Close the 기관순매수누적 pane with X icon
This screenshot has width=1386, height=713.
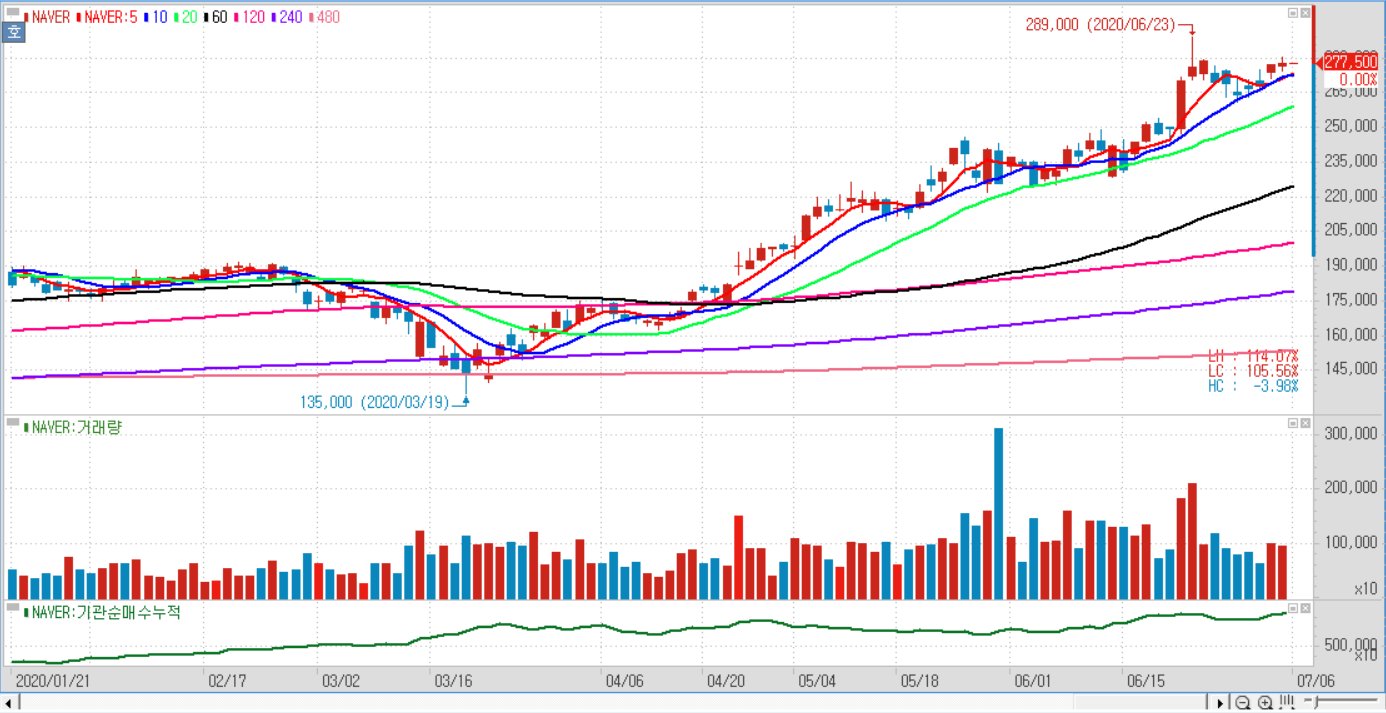1305,608
